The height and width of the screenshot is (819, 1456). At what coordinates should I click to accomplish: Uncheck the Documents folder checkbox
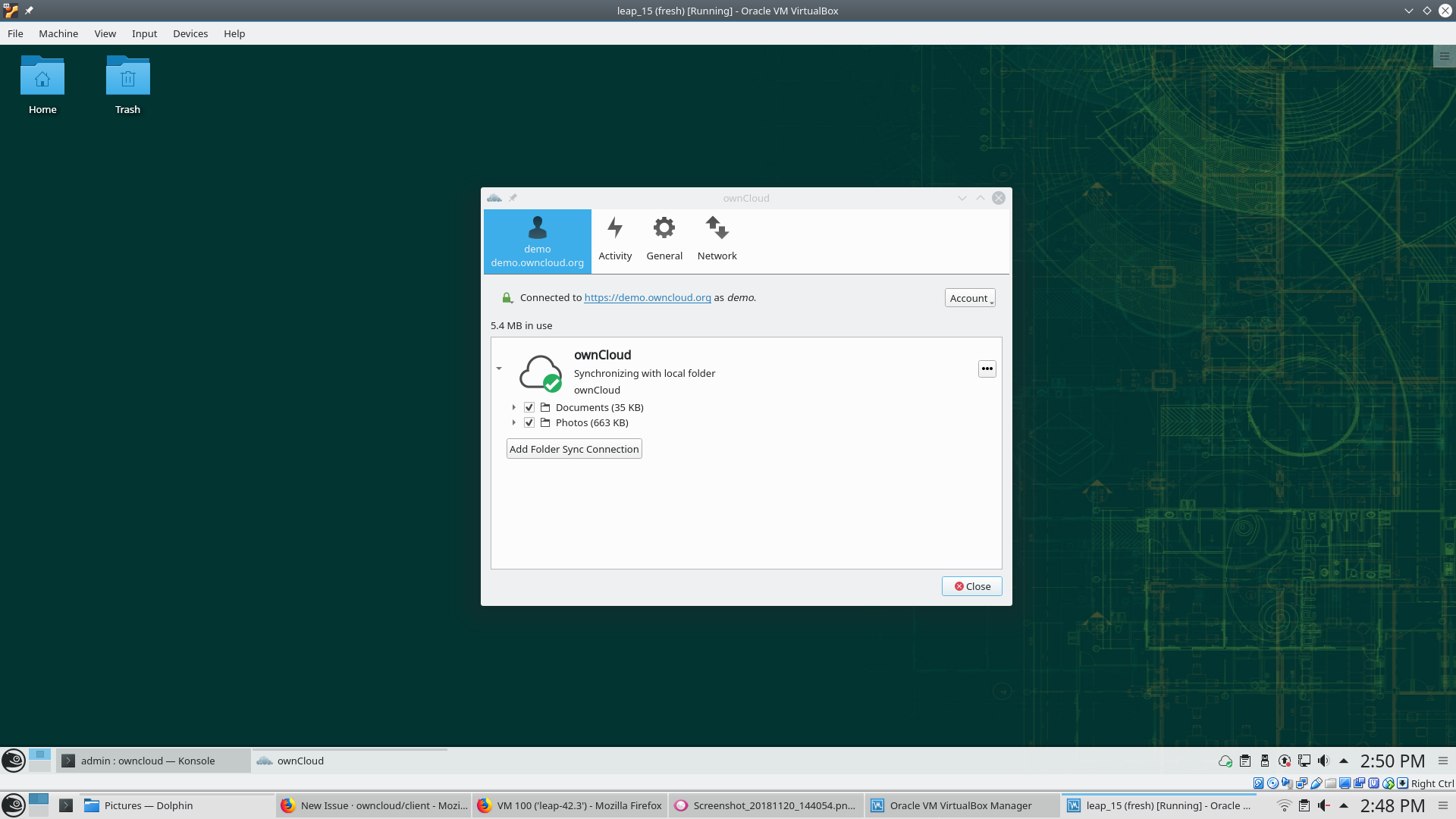pos(529,408)
